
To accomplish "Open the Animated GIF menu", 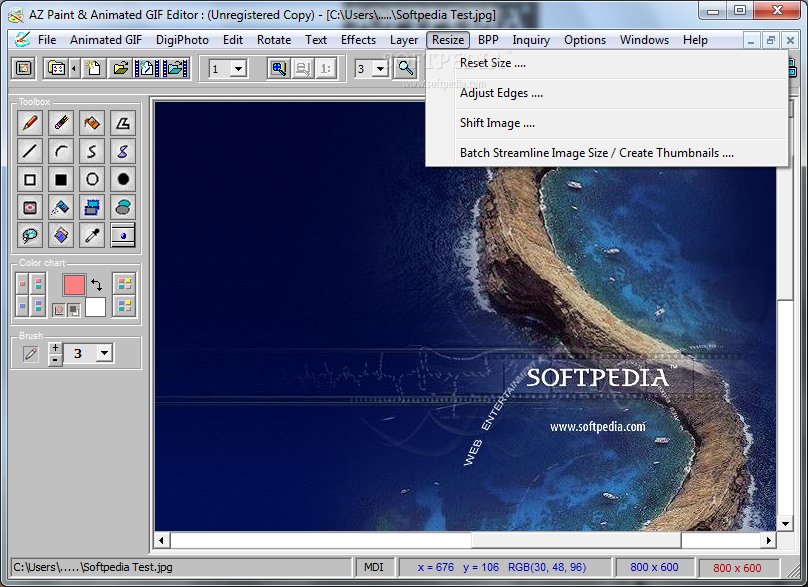I will pos(106,40).
